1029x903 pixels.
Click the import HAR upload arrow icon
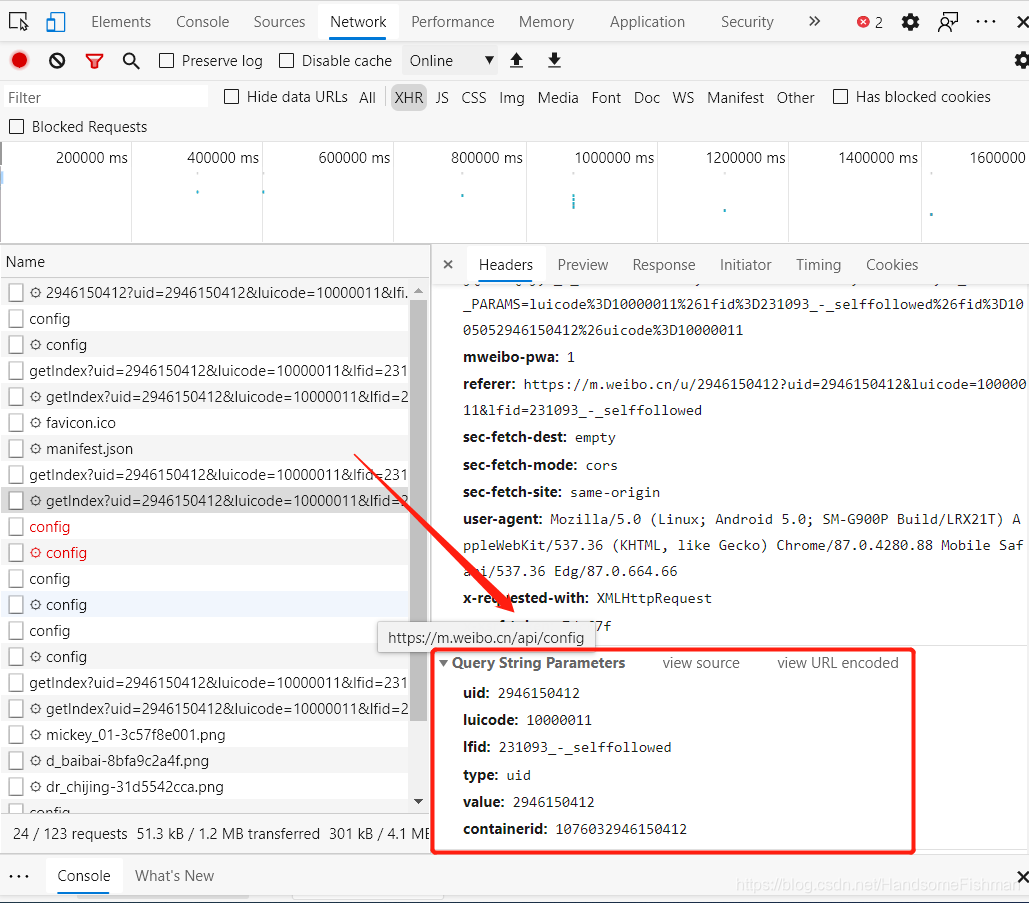(x=516, y=60)
